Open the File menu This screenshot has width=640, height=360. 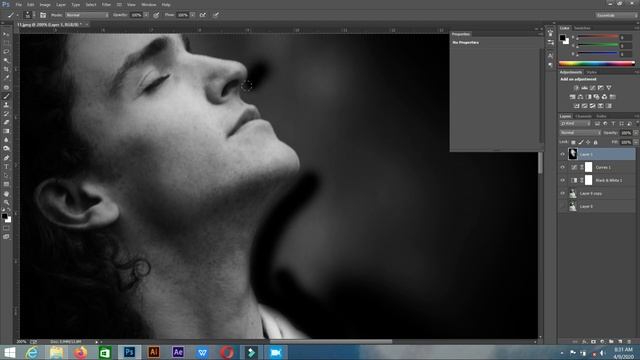[x=19, y=4]
